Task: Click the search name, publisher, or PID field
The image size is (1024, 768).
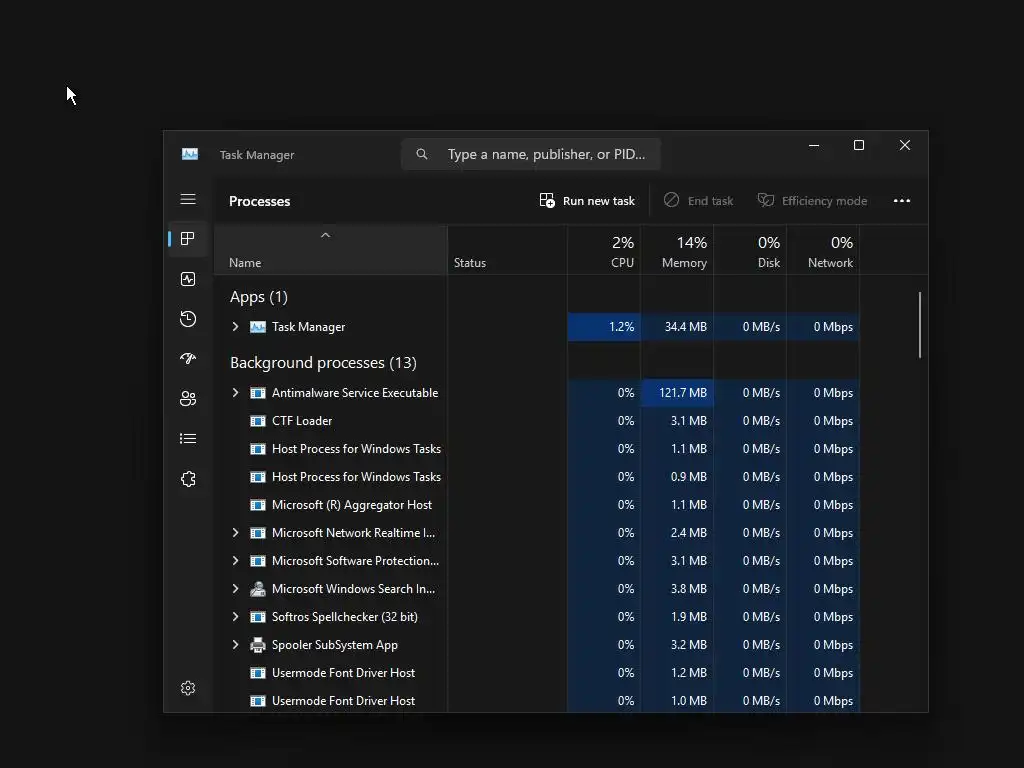Action: click(531, 154)
